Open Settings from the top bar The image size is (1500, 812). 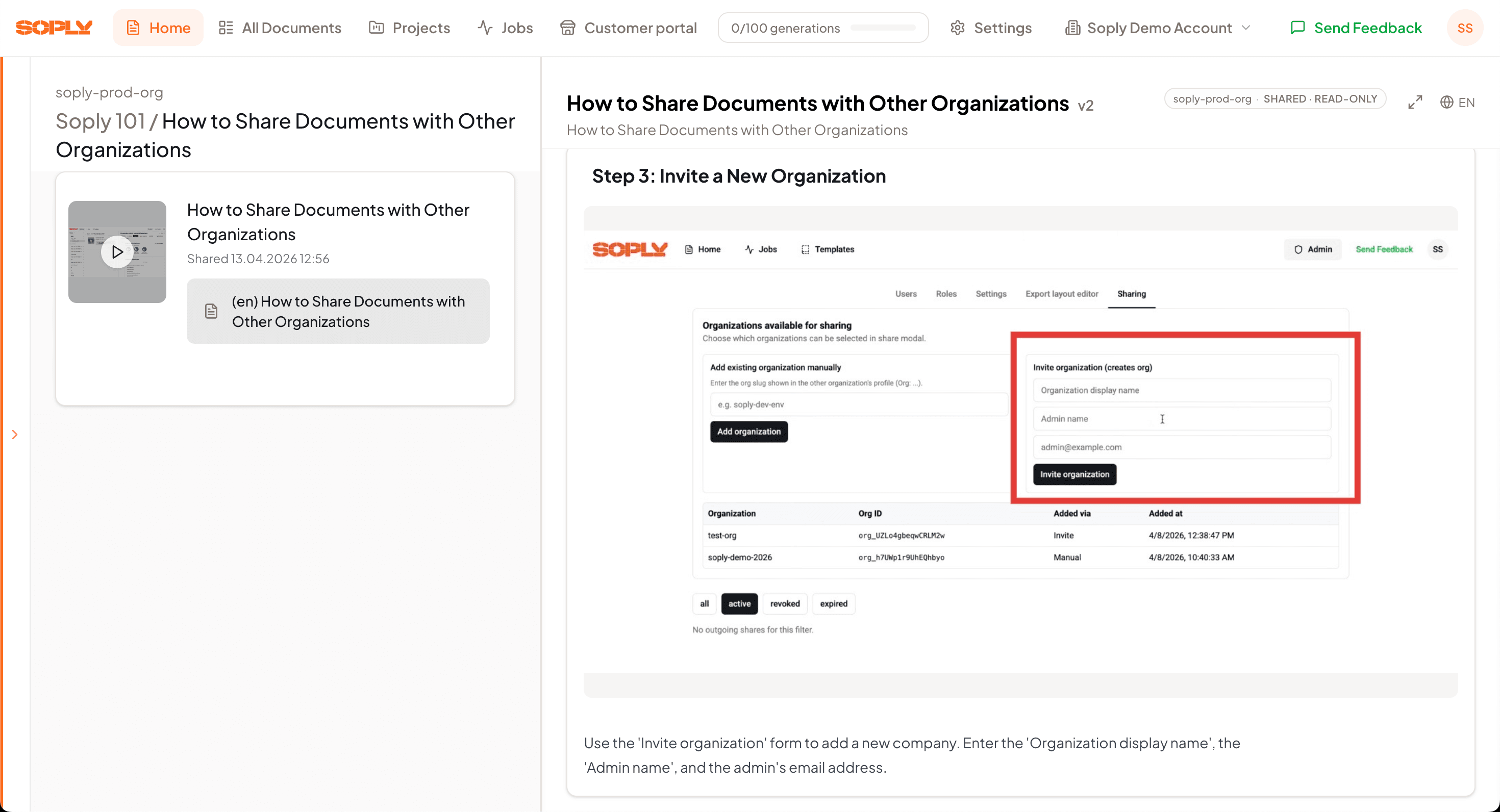pyautogui.click(x=990, y=28)
